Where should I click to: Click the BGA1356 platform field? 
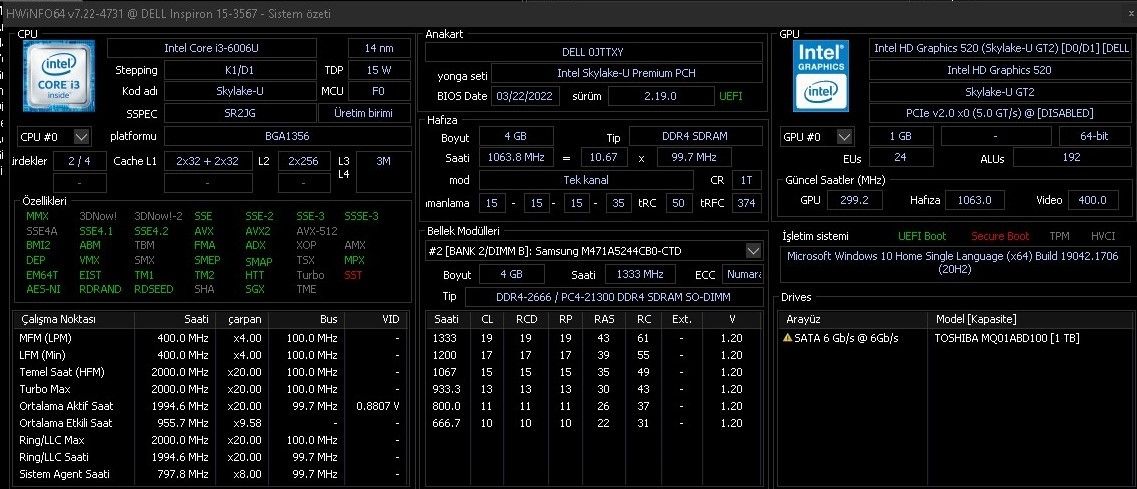(x=287, y=136)
